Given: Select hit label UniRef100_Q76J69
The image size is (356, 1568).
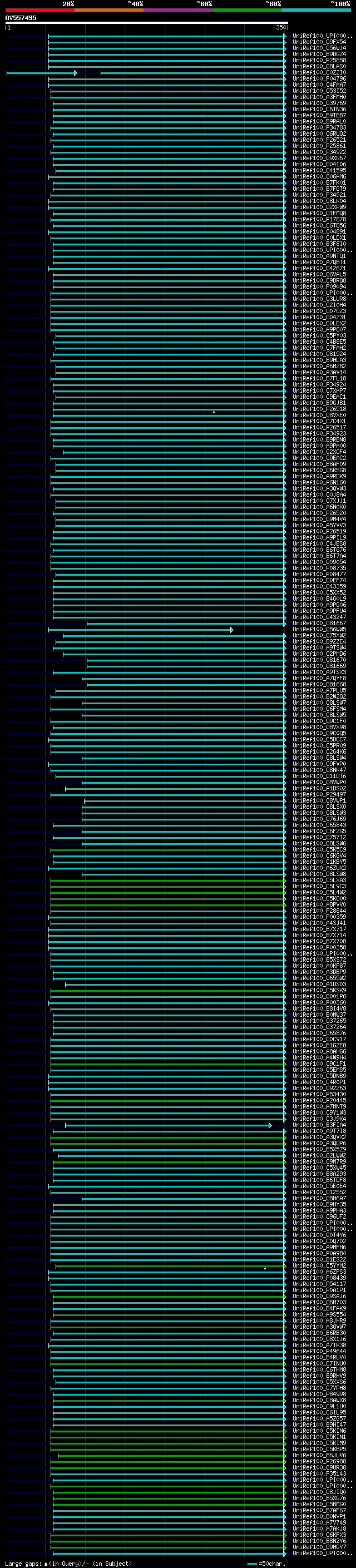Looking at the screenshot, I should click(x=319, y=819).
